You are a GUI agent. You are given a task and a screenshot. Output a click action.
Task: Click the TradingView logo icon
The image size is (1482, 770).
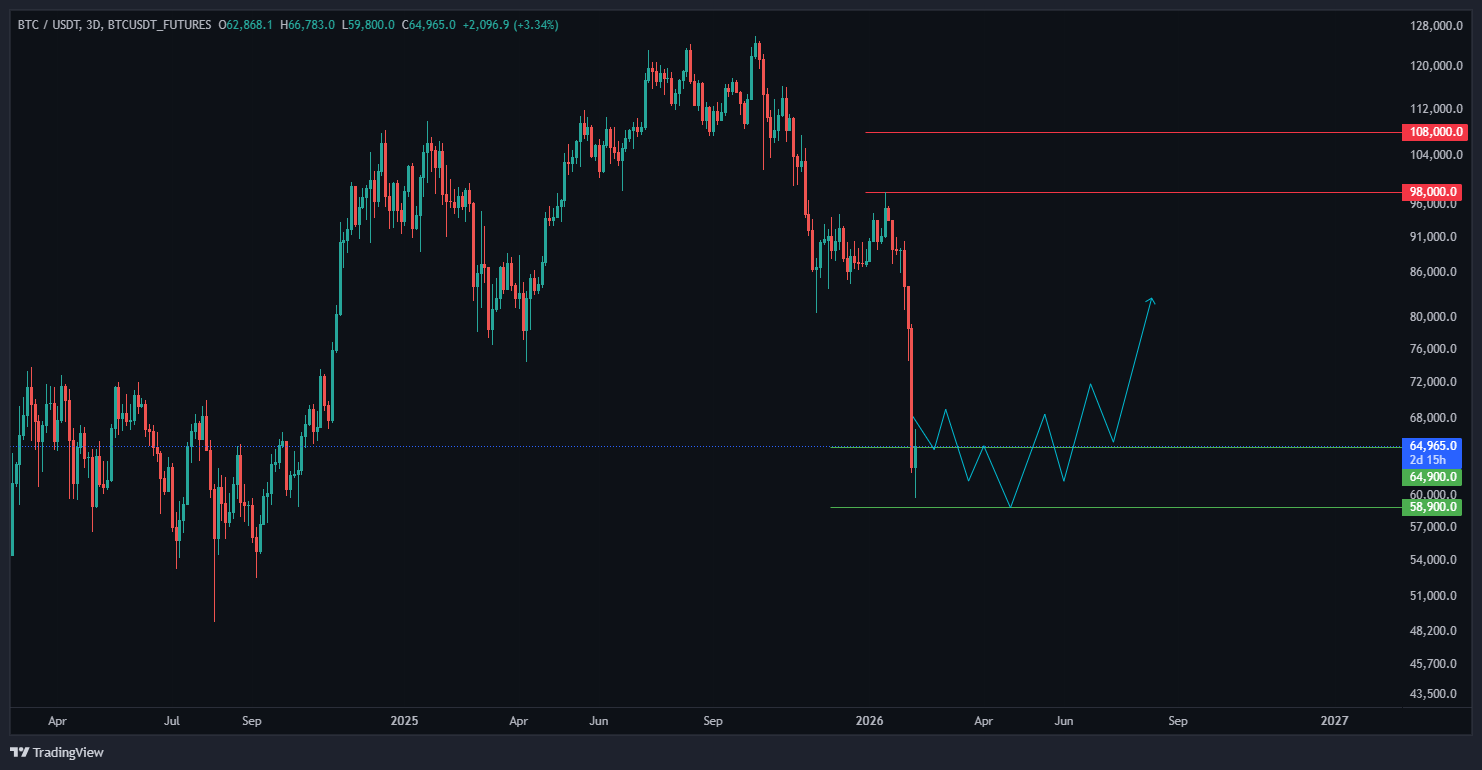pos(19,752)
